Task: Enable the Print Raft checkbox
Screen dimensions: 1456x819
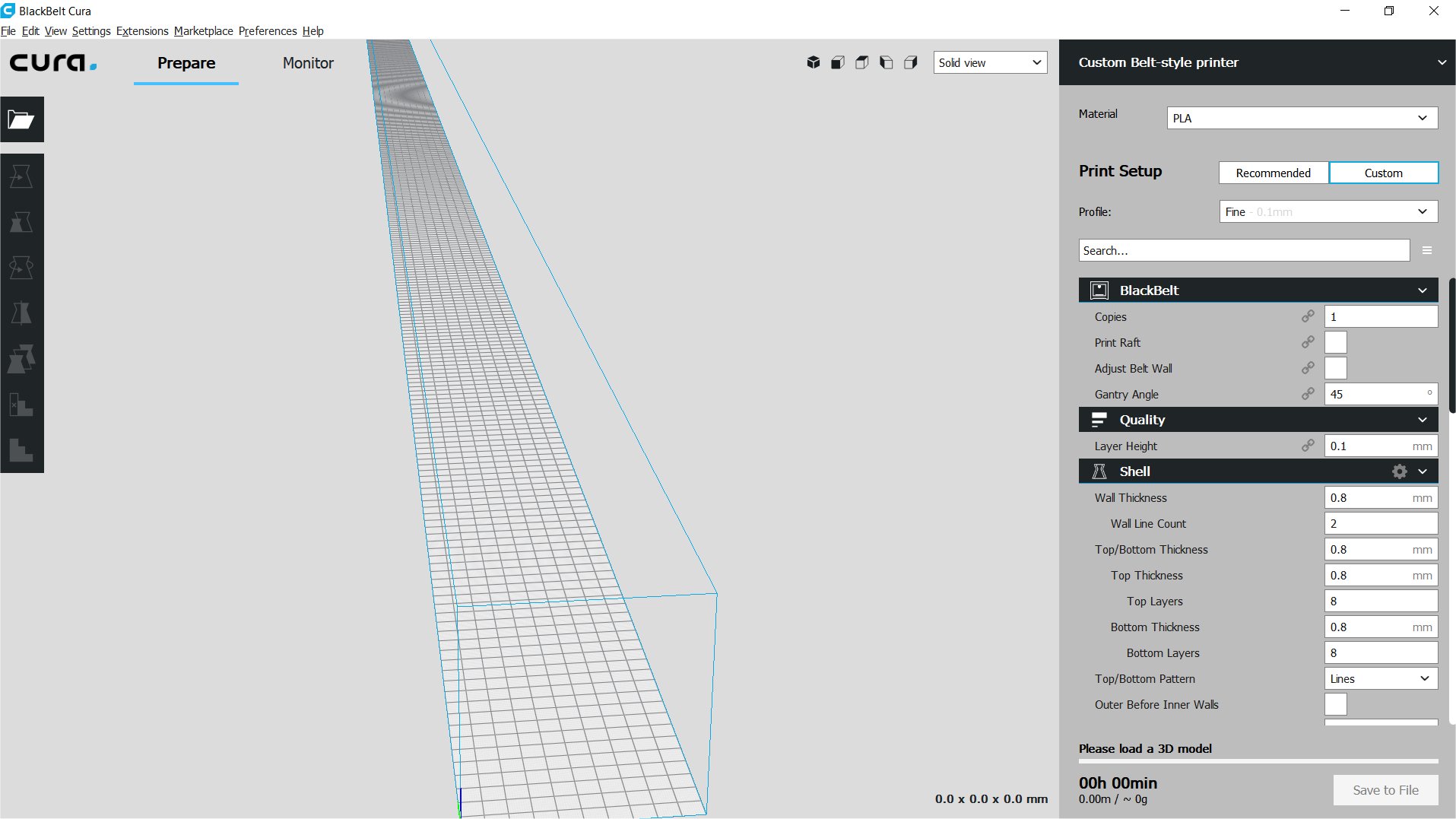Action: [1335, 343]
